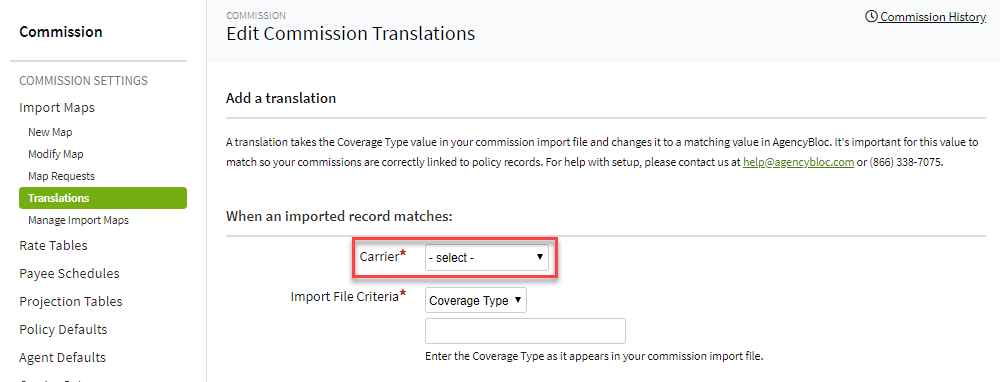Select the highlighted Translations item
The width and height of the screenshot is (1000, 382).
pos(103,198)
